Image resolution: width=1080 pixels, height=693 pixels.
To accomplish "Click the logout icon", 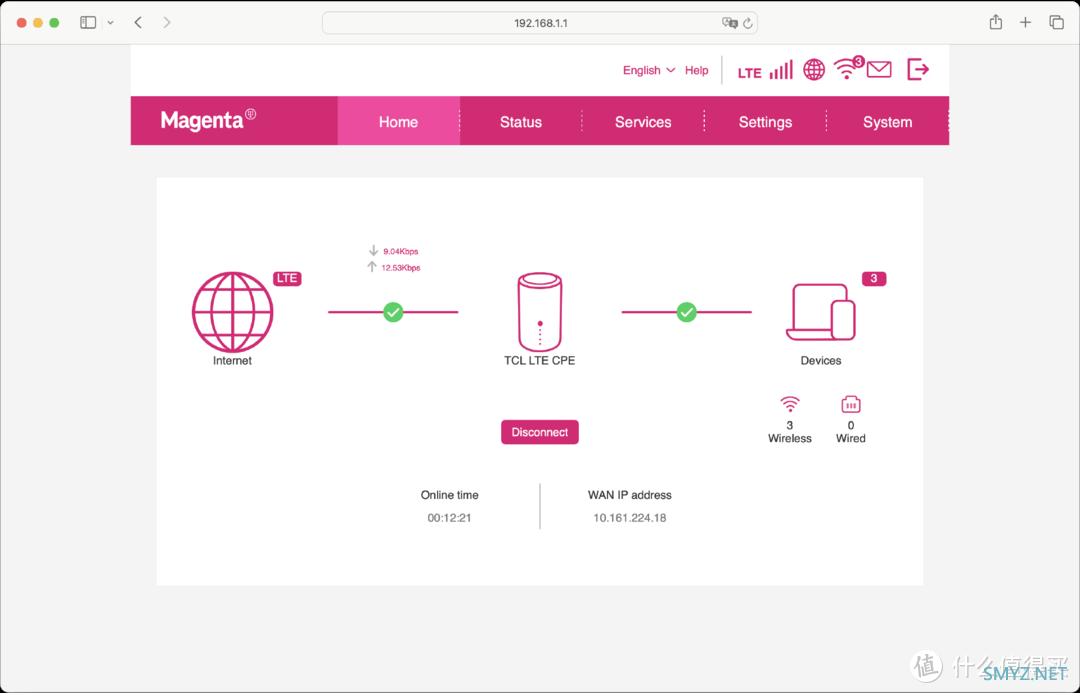I will point(918,70).
